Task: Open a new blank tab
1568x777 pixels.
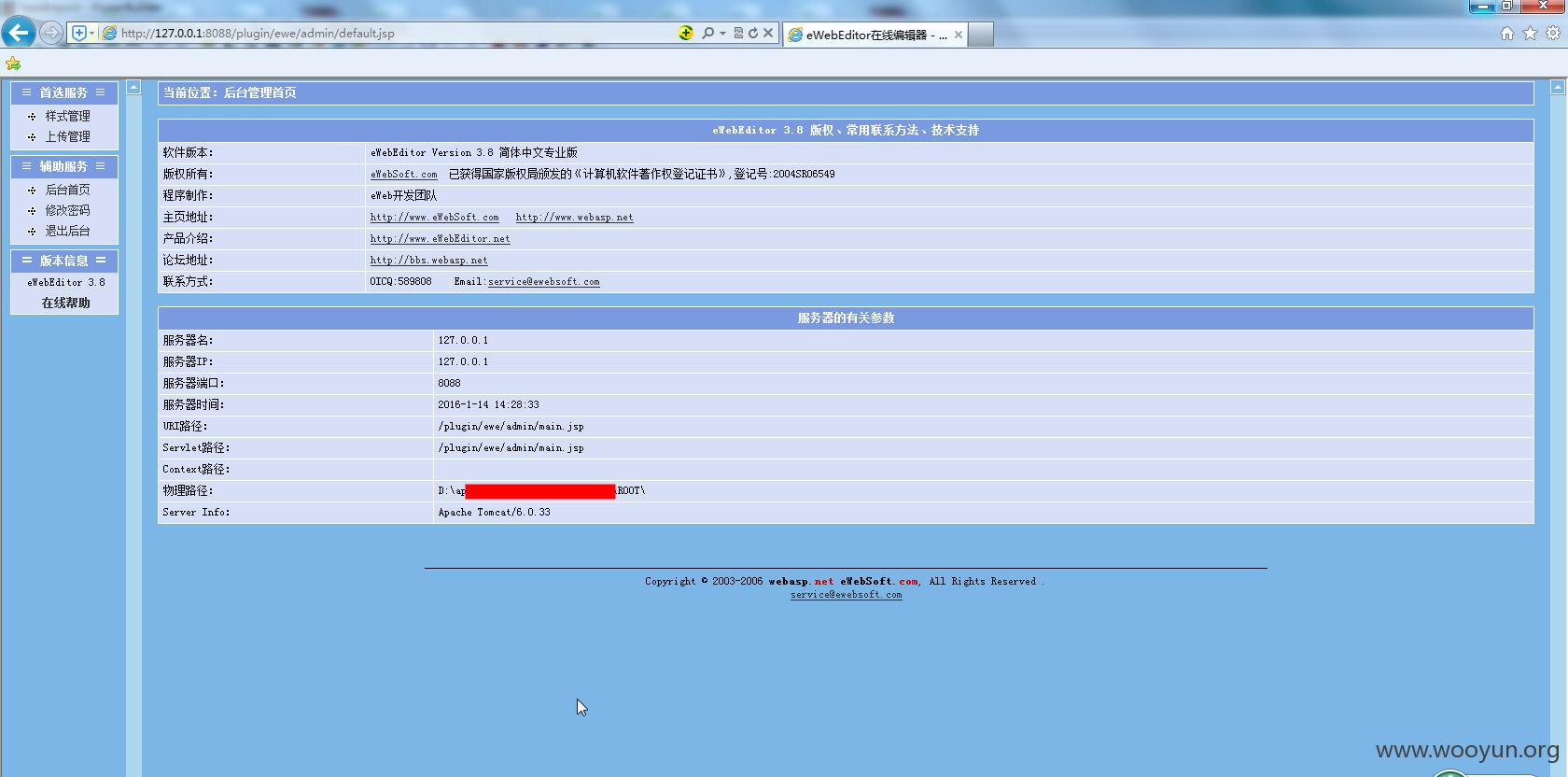Action: [x=981, y=35]
